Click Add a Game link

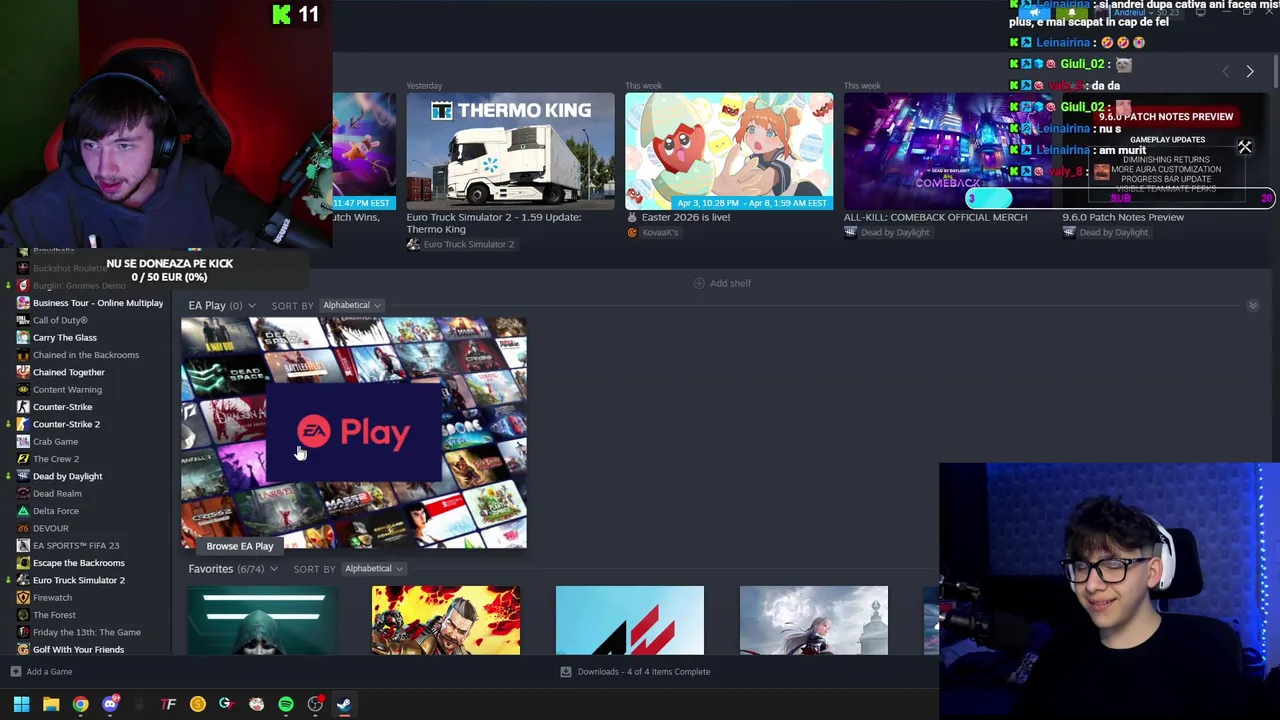pyautogui.click(x=49, y=672)
